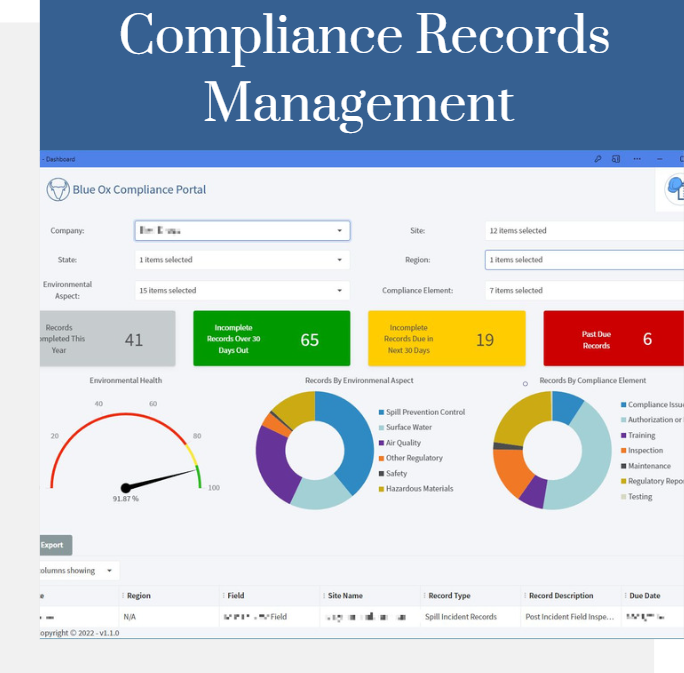The height and width of the screenshot is (673, 684).
Task: Click the Incomplete Records Over 30 Days Out card
Action: pos(271,338)
